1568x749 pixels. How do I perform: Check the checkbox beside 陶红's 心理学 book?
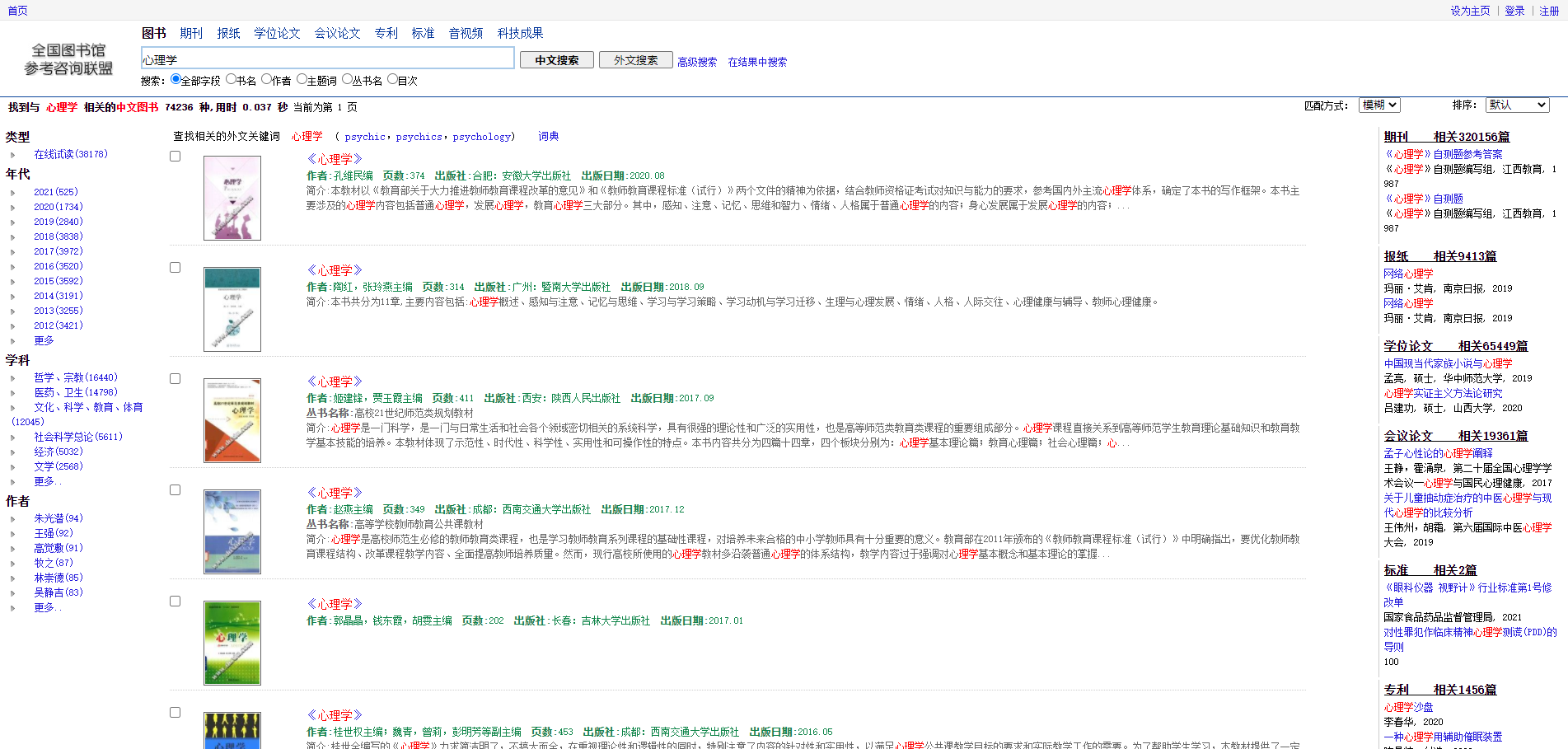coord(174,266)
